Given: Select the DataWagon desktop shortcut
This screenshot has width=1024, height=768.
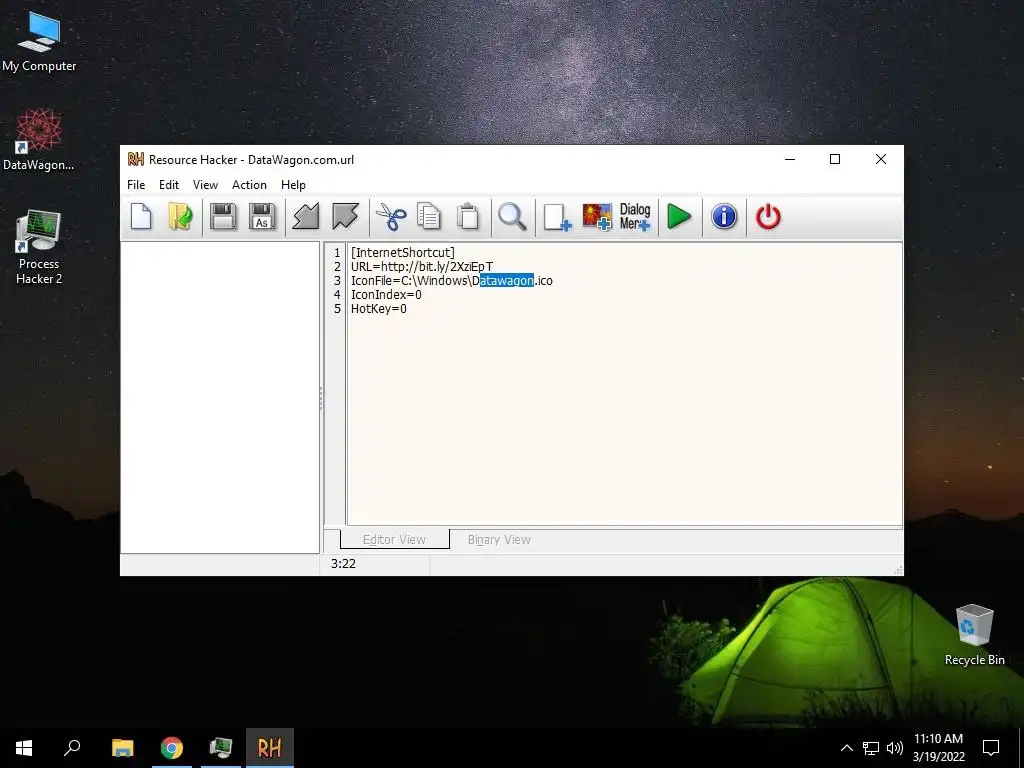Looking at the screenshot, I should 39,140.
